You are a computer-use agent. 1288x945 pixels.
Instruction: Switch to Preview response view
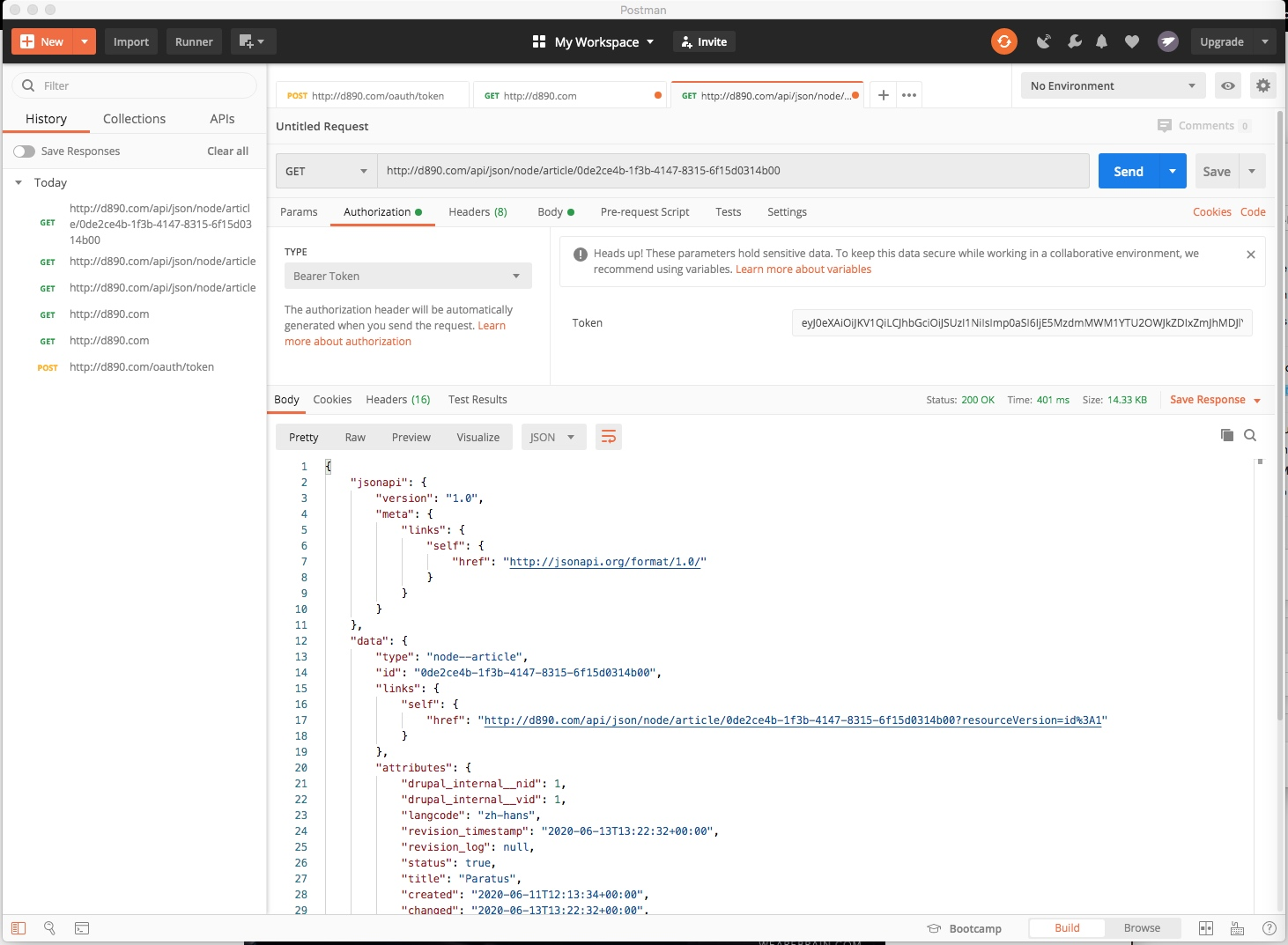click(411, 437)
